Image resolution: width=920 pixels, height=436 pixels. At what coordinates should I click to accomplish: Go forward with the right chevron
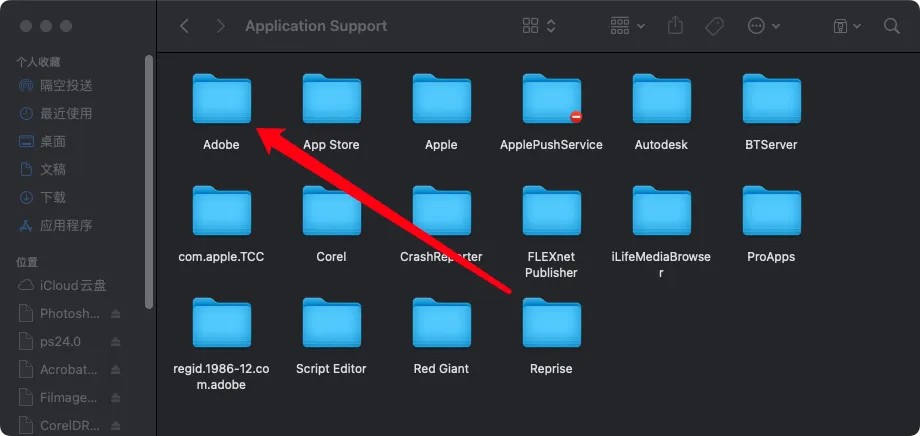(x=221, y=26)
